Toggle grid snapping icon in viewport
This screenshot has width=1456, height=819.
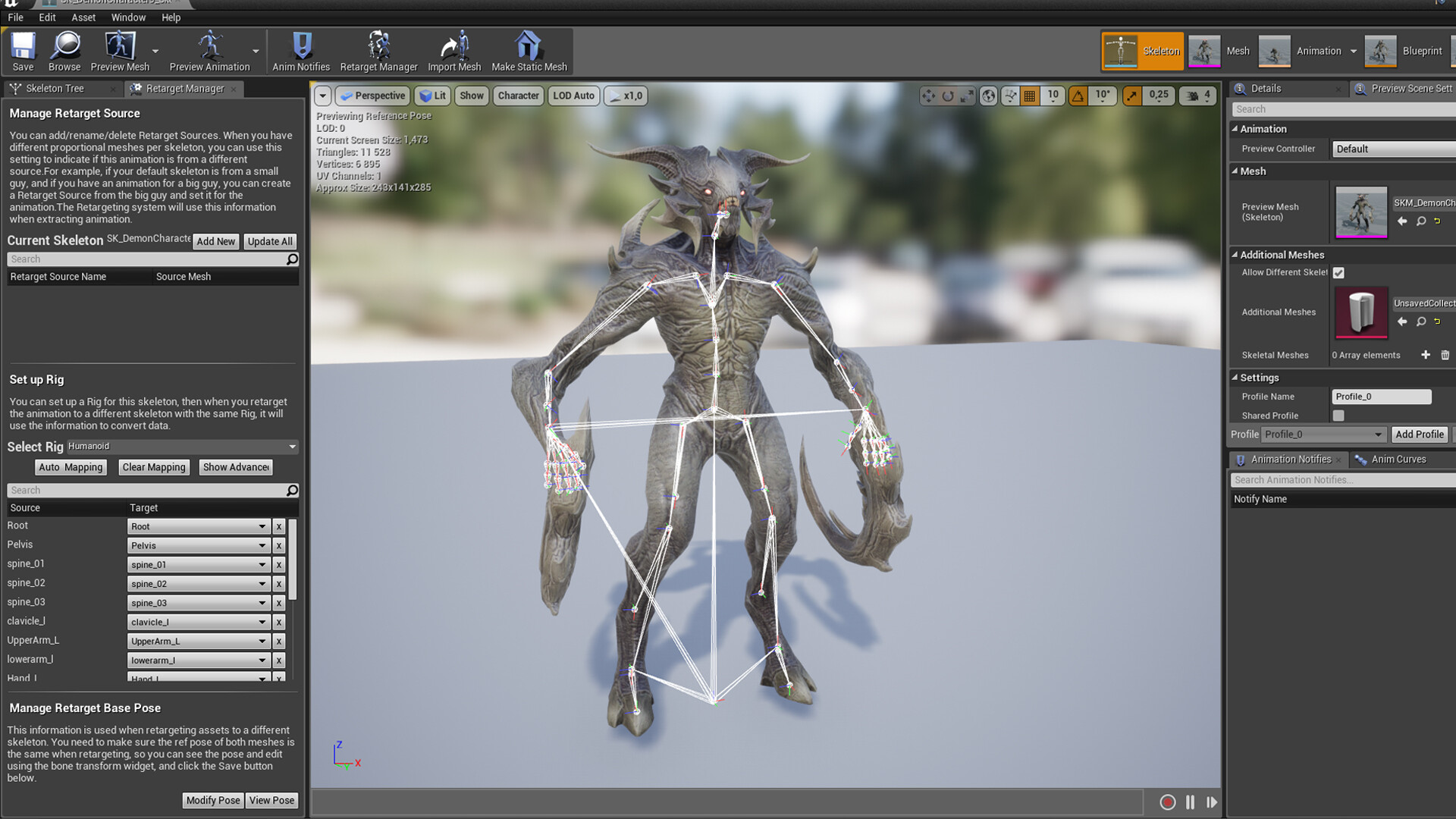pos(1029,96)
